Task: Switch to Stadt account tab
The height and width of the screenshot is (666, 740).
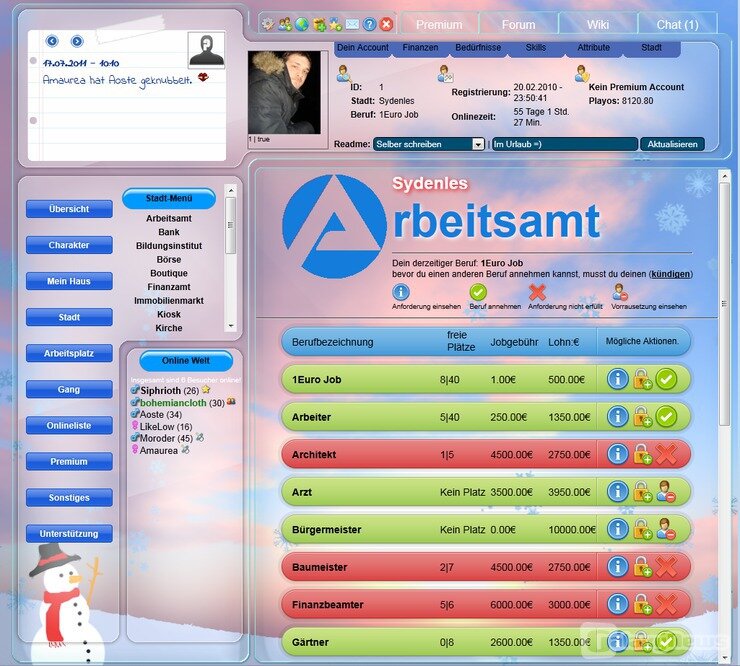Action: [651, 48]
